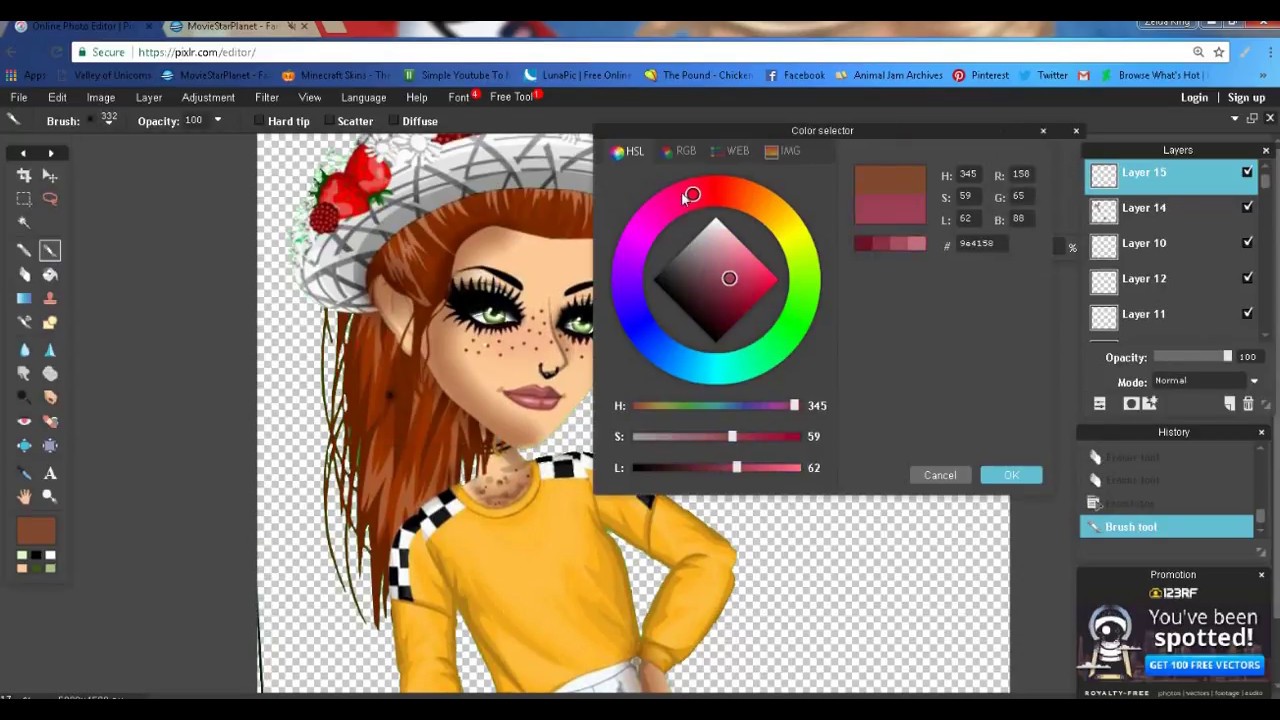Open the Edit menu
Screen dimensions: 1280x720
(x=57, y=97)
